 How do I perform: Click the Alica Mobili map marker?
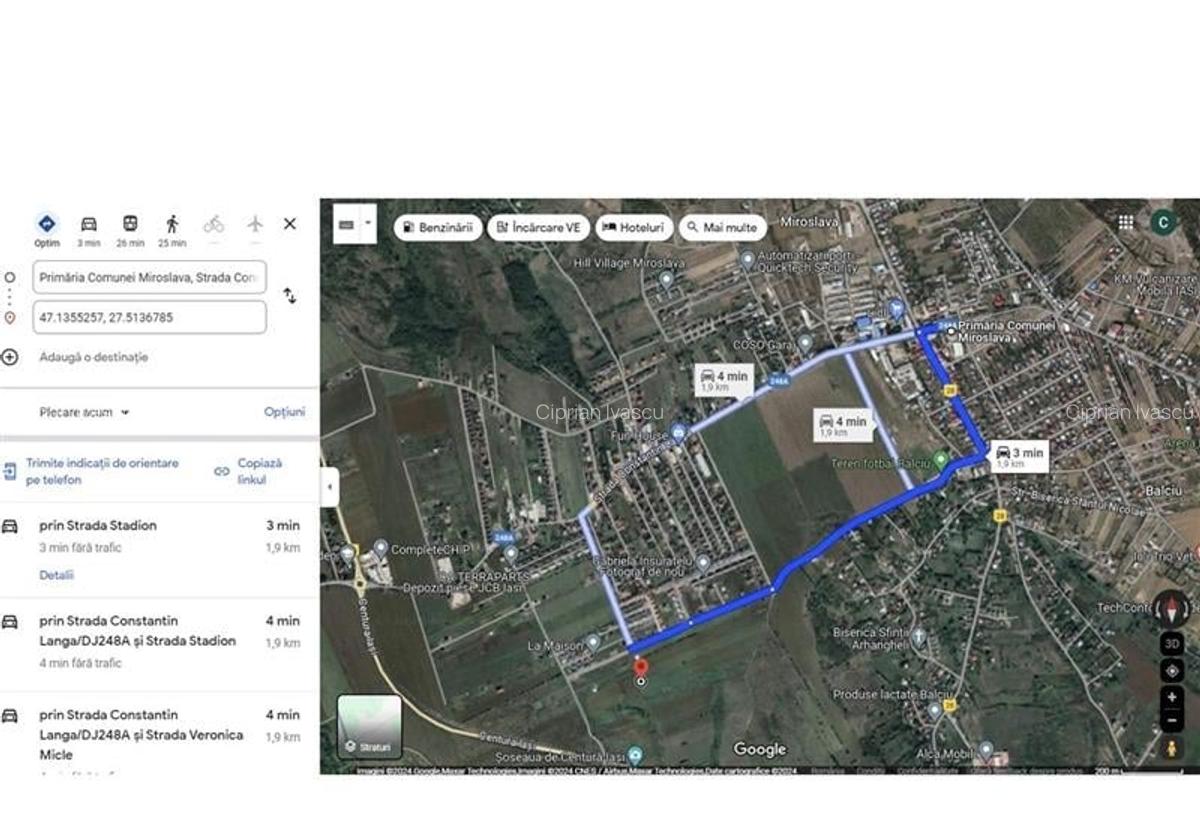click(985, 749)
